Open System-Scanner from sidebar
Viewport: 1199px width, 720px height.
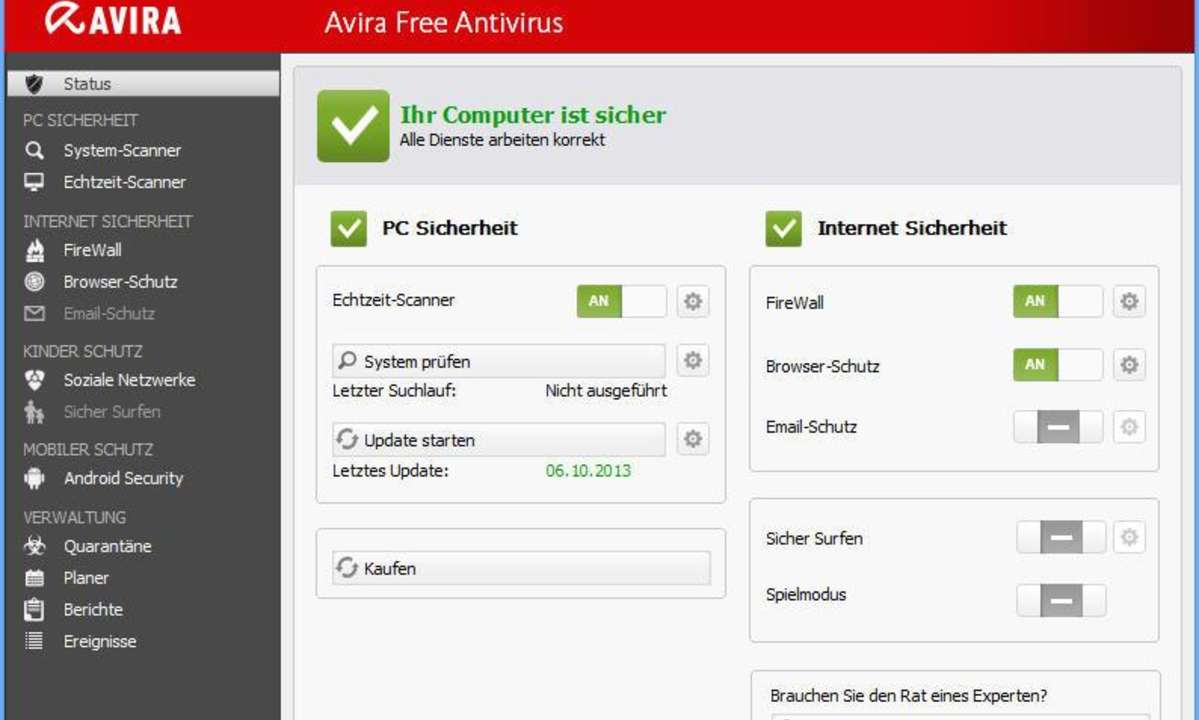click(122, 151)
